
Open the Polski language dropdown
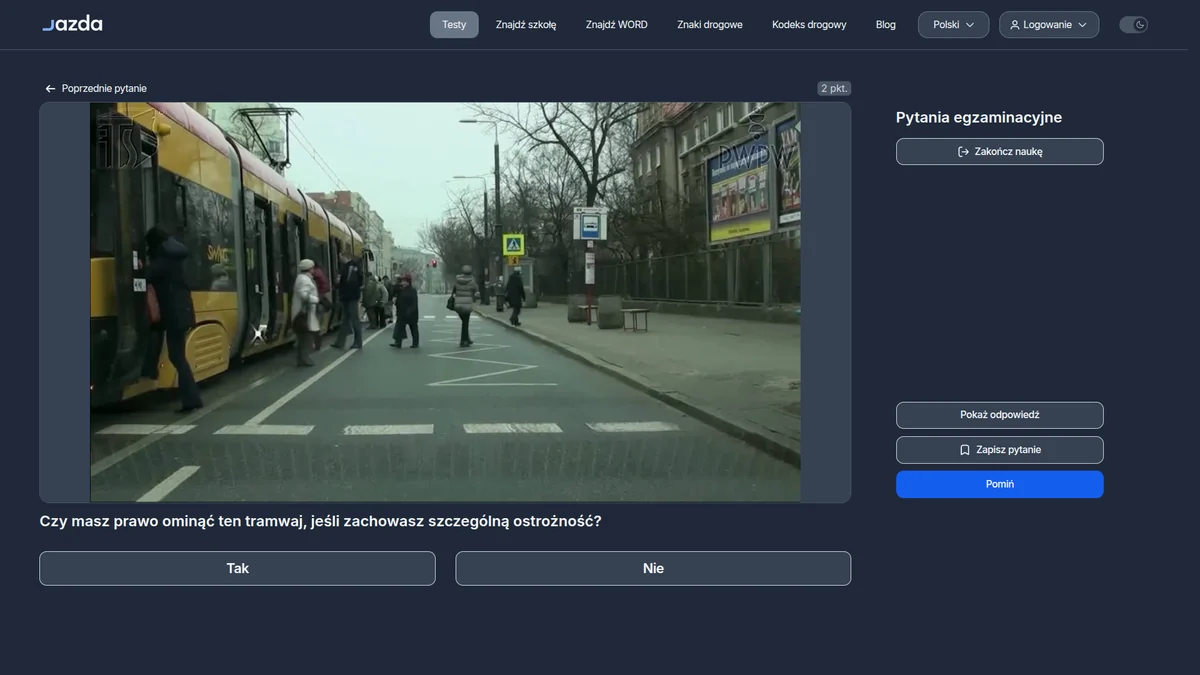pos(953,25)
